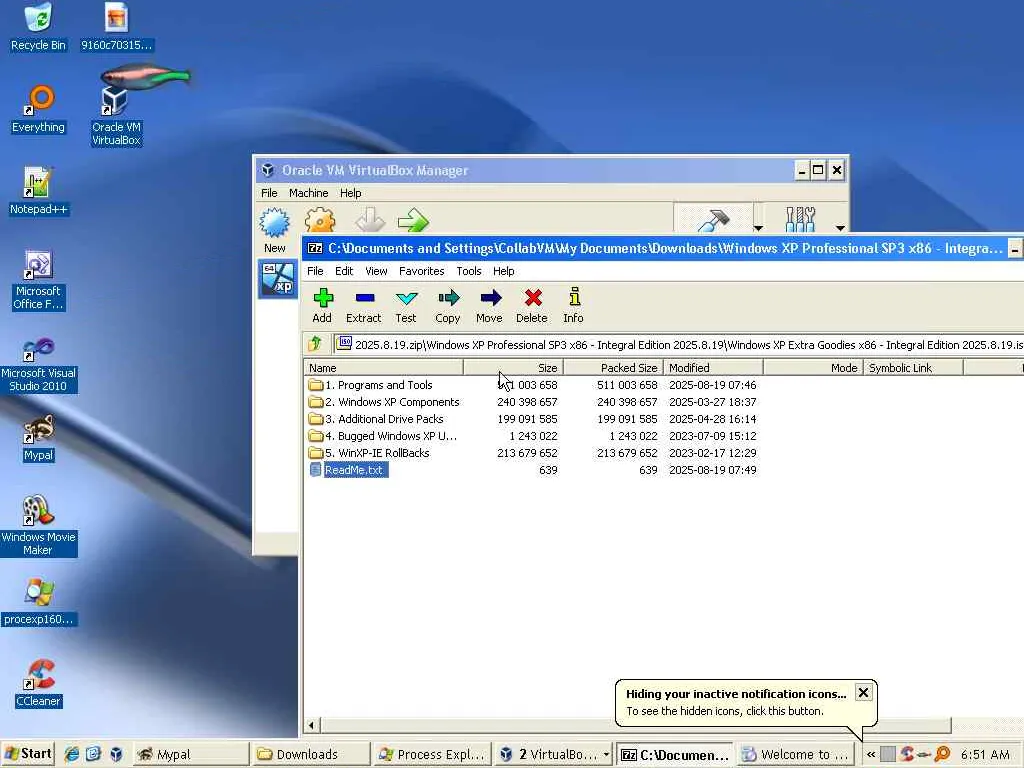Go up one folder level in 7-Zip
The height and width of the screenshot is (768, 1024).
coord(315,344)
